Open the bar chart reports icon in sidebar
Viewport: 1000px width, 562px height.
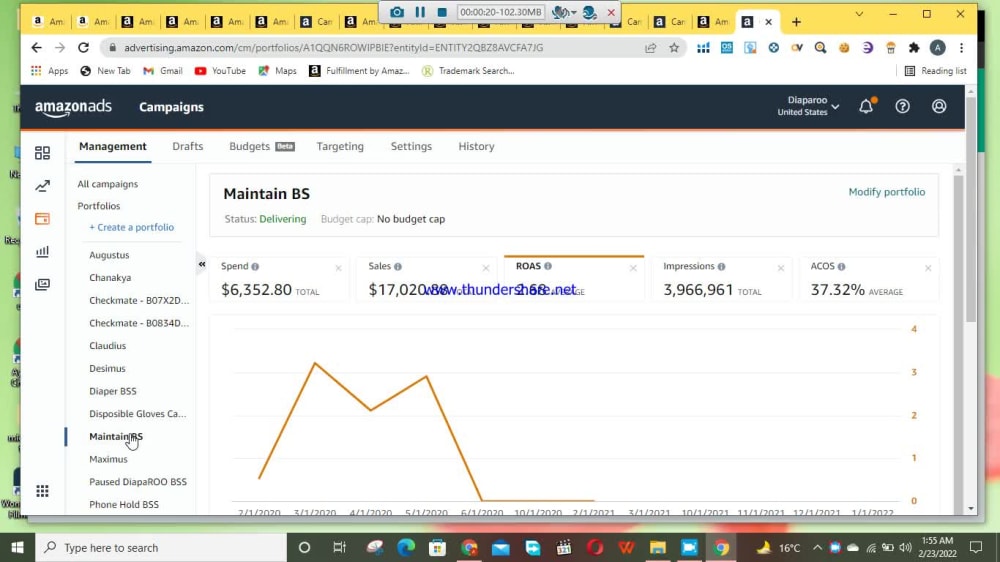(42, 251)
